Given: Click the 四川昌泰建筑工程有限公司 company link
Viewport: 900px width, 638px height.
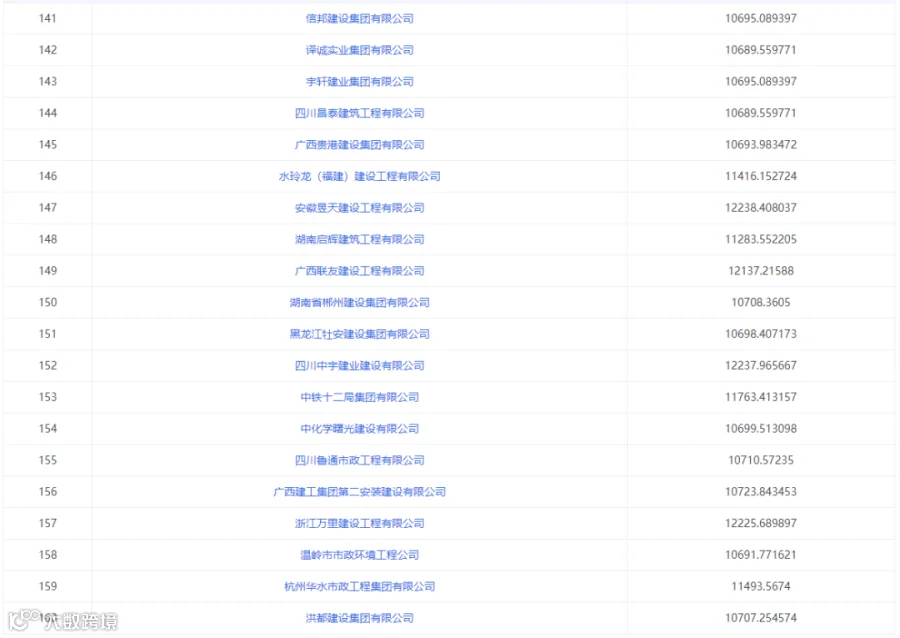Looking at the screenshot, I should [x=359, y=113].
